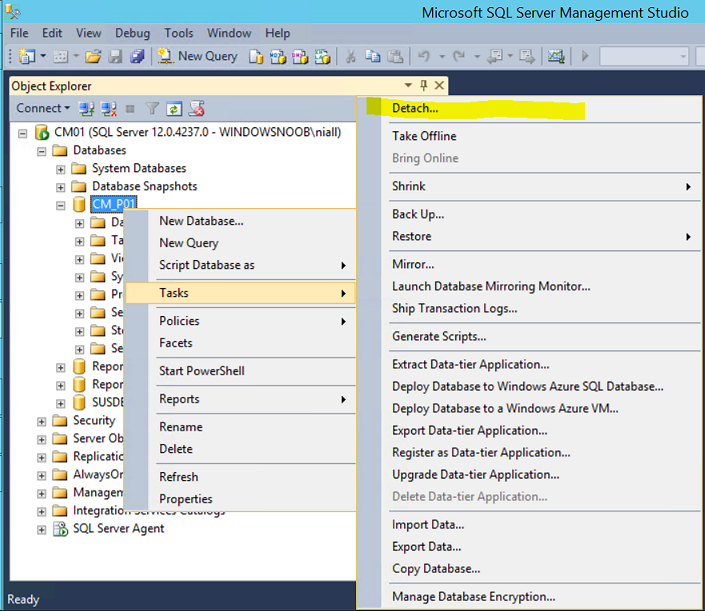Click the Paste clipboard icon

click(x=395, y=57)
